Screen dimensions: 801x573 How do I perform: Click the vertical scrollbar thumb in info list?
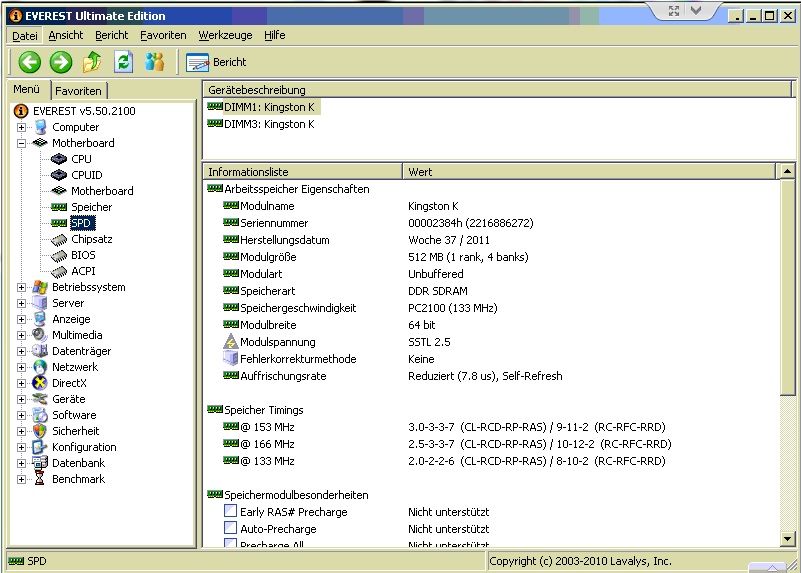[787, 287]
